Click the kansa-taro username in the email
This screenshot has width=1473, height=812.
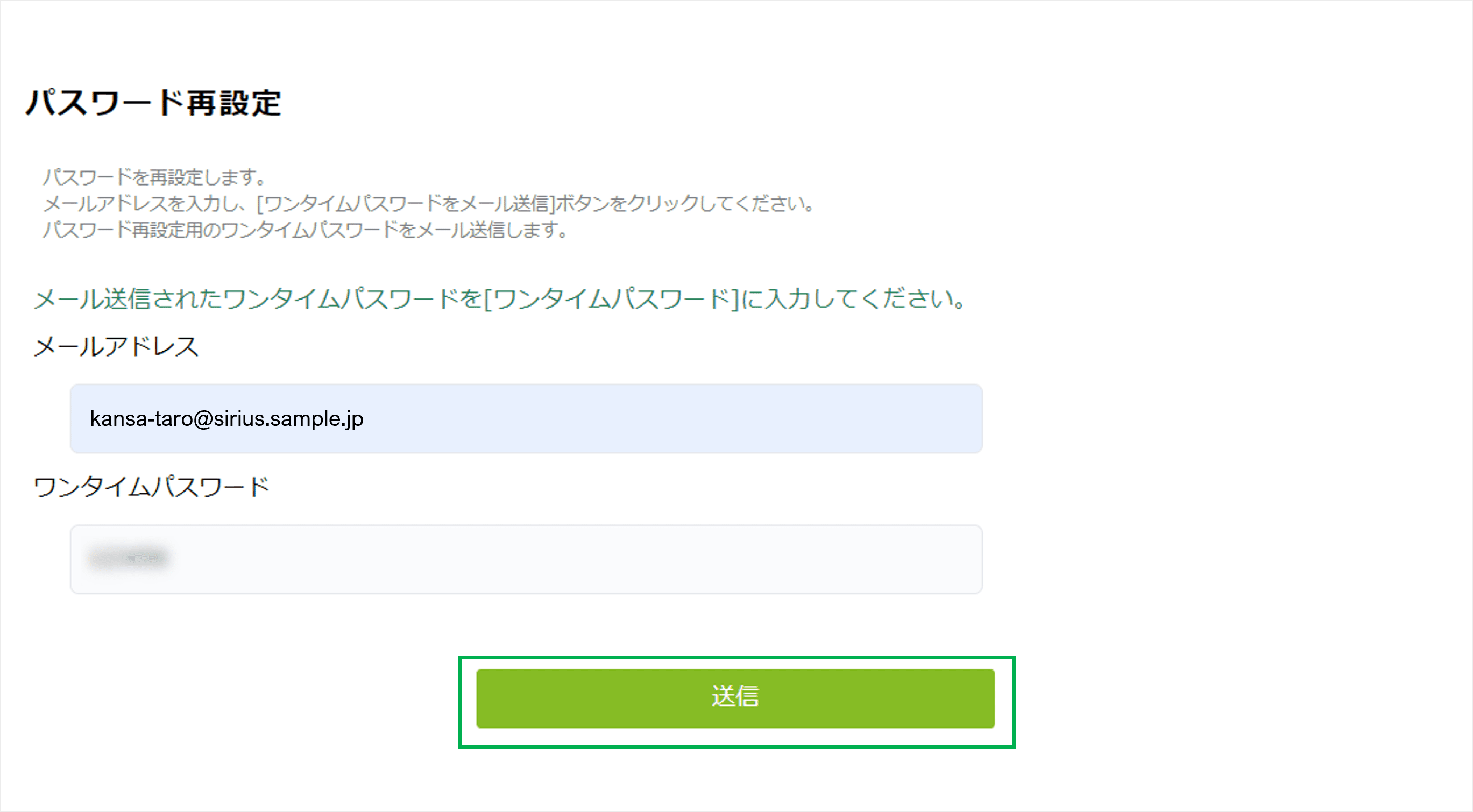pos(141,419)
